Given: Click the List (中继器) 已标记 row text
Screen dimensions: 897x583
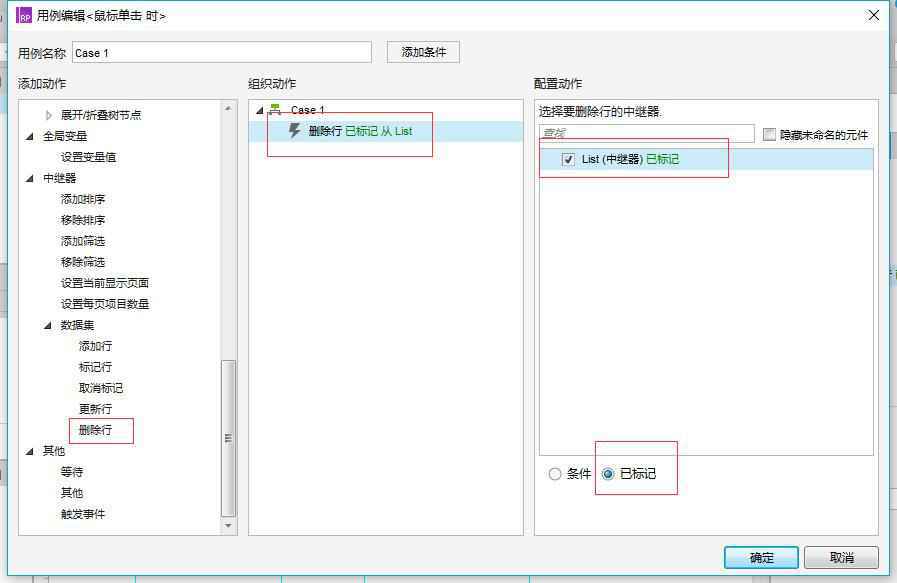Looking at the screenshot, I should [x=630, y=160].
